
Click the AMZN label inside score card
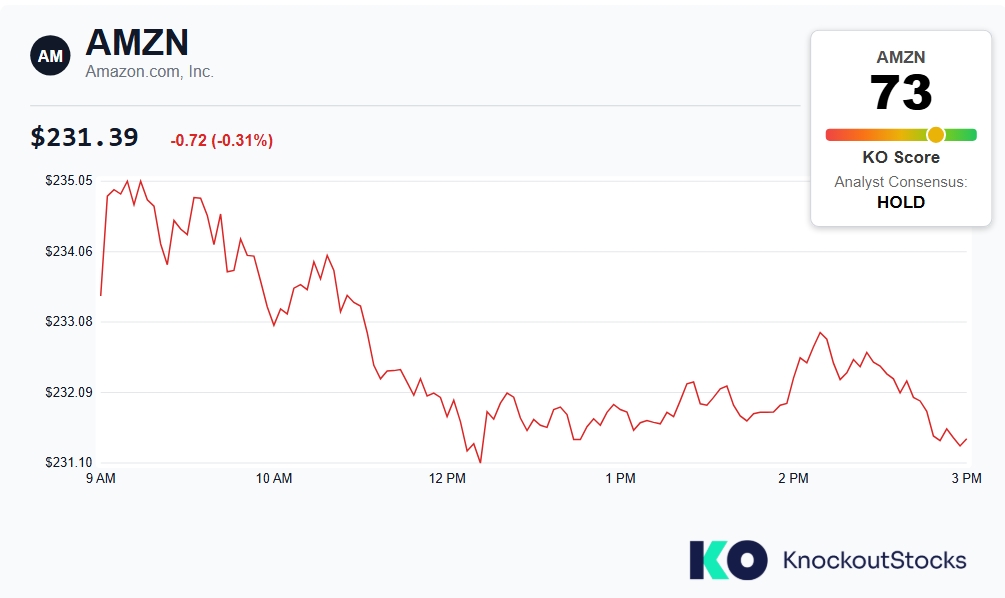[901, 58]
